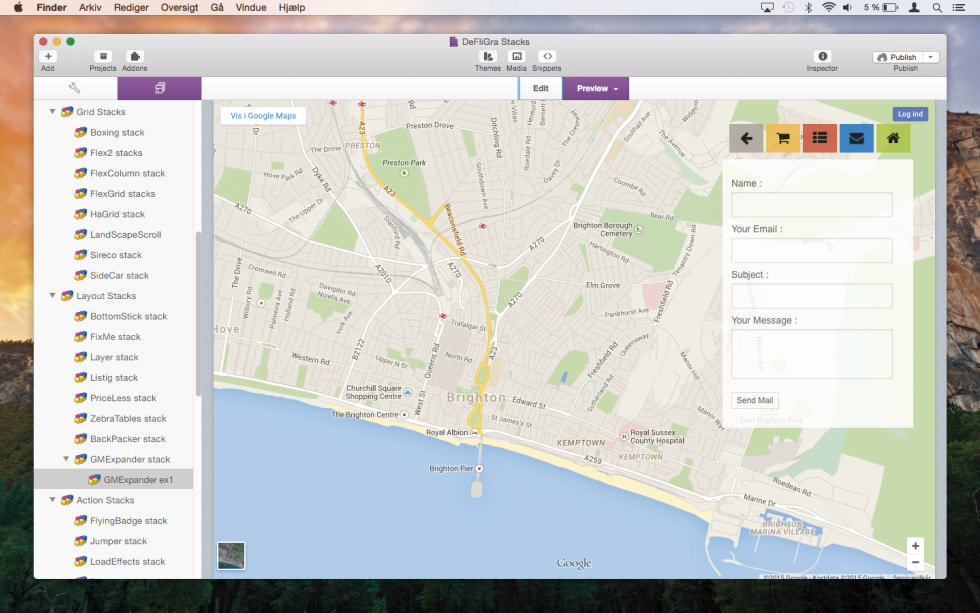The height and width of the screenshot is (613, 980).
Task: Click the Log ind button
Action: pyautogui.click(x=910, y=114)
